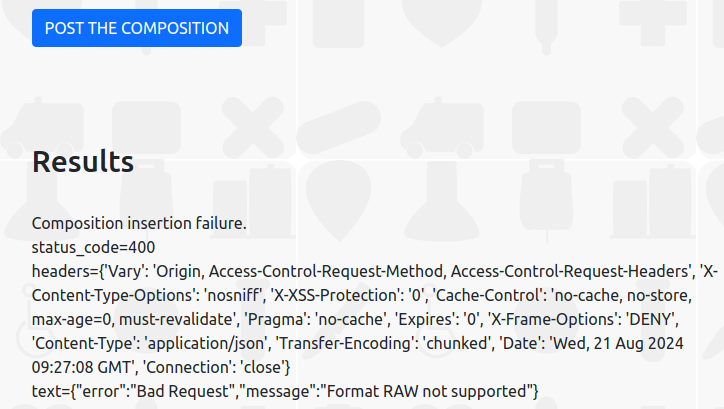
Task: Click the Results heading
Action: (x=83, y=161)
